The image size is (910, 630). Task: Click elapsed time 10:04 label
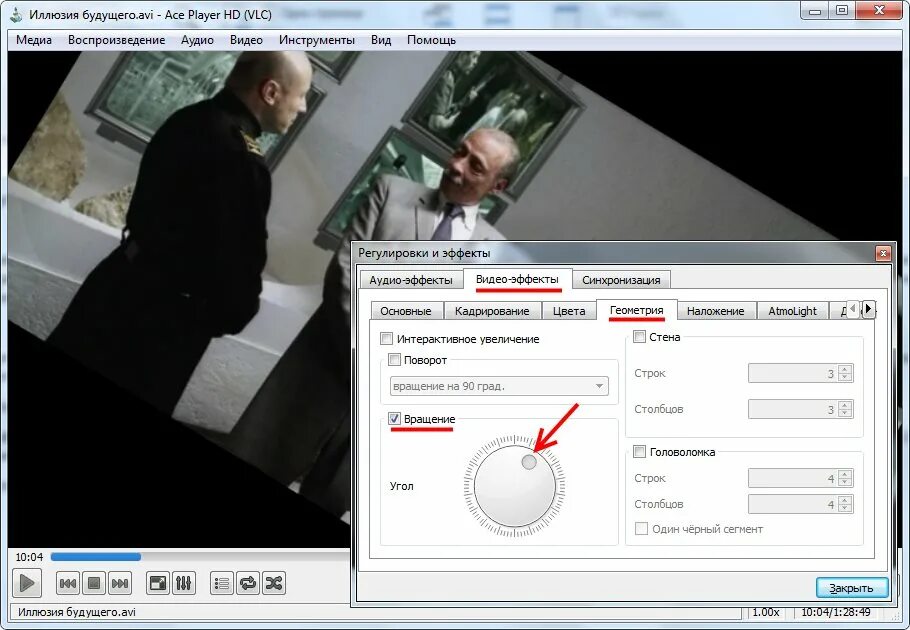pos(29,557)
